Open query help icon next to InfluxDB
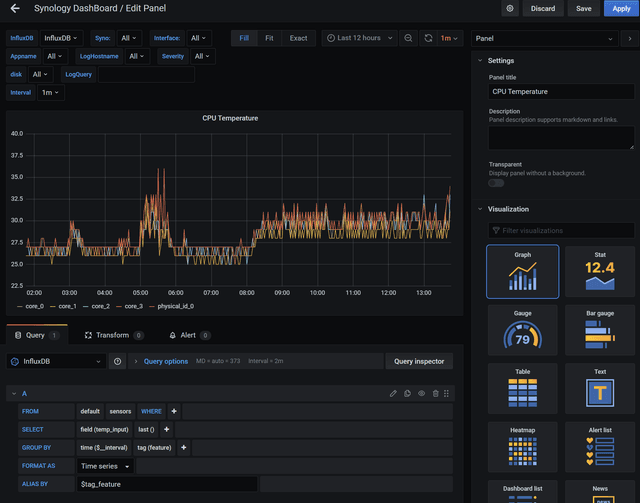Screen dimensions: 640x503 click(x=118, y=361)
